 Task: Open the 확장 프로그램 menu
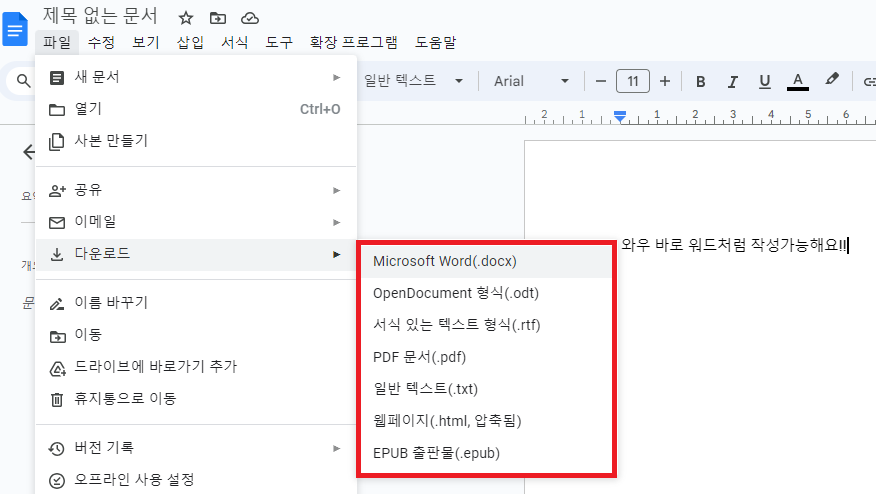click(354, 42)
